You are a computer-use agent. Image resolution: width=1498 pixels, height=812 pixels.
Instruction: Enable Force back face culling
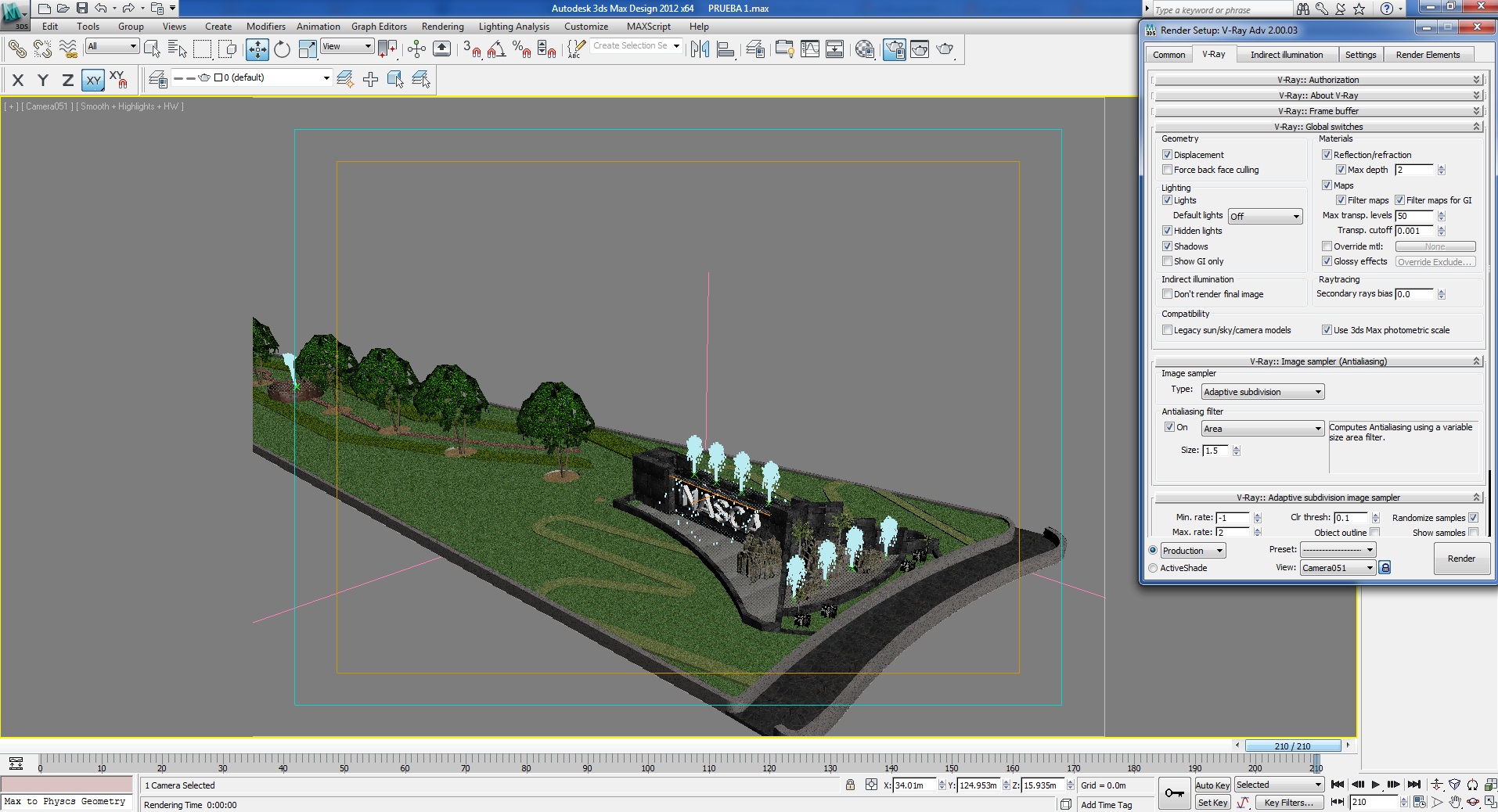pyautogui.click(x=1167, y=170)
